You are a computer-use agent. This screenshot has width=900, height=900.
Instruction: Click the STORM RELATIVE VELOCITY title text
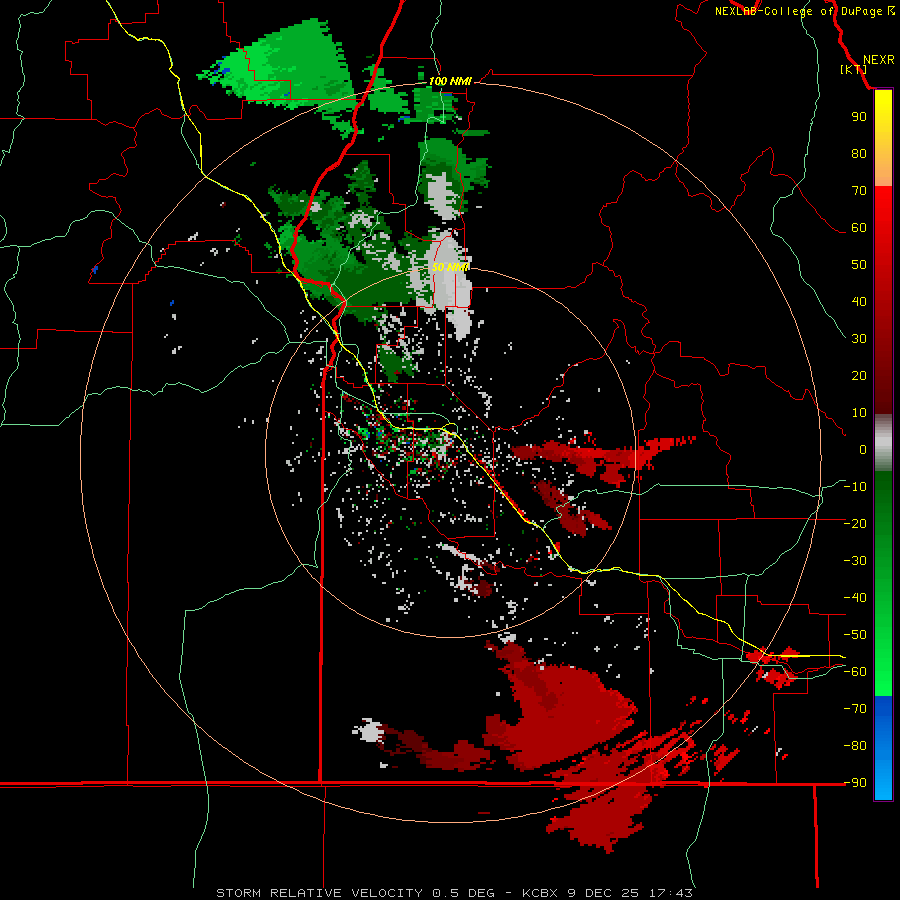click(x=319, y=893)
